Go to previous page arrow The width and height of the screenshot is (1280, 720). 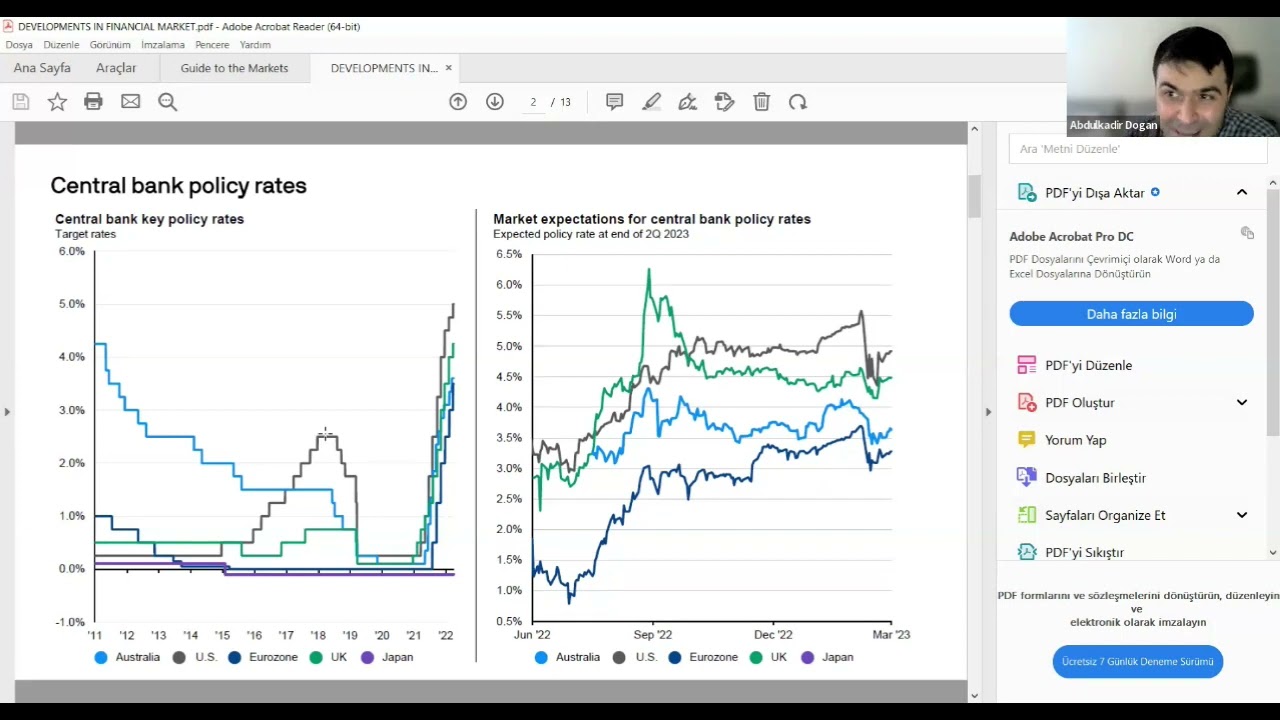[458, 102]
